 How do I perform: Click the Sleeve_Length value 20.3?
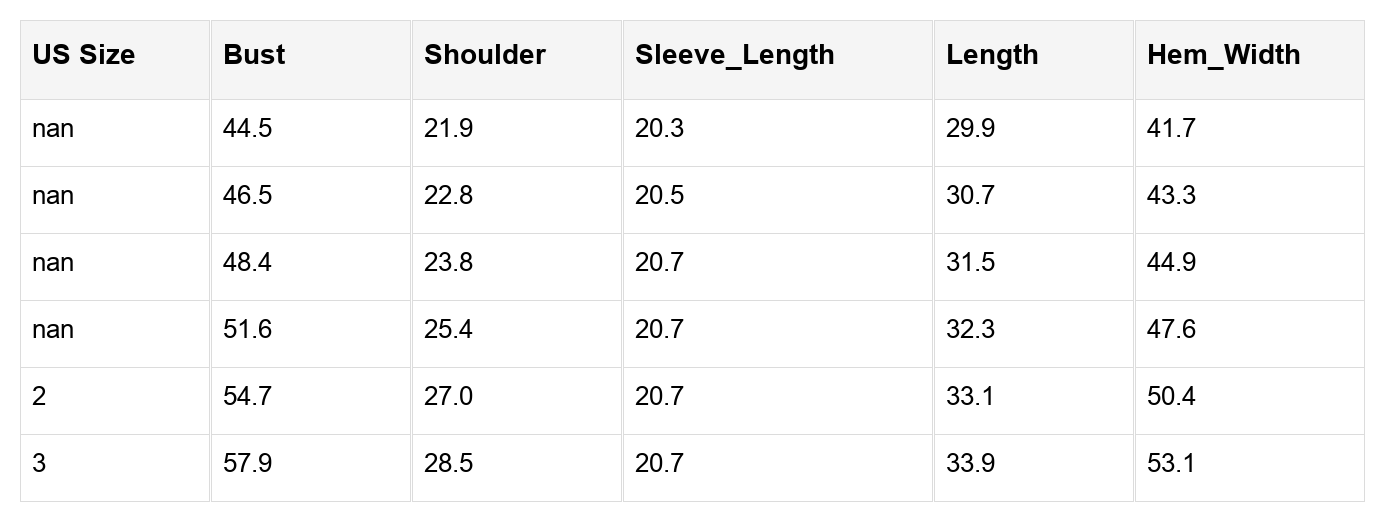click(659, 129)
